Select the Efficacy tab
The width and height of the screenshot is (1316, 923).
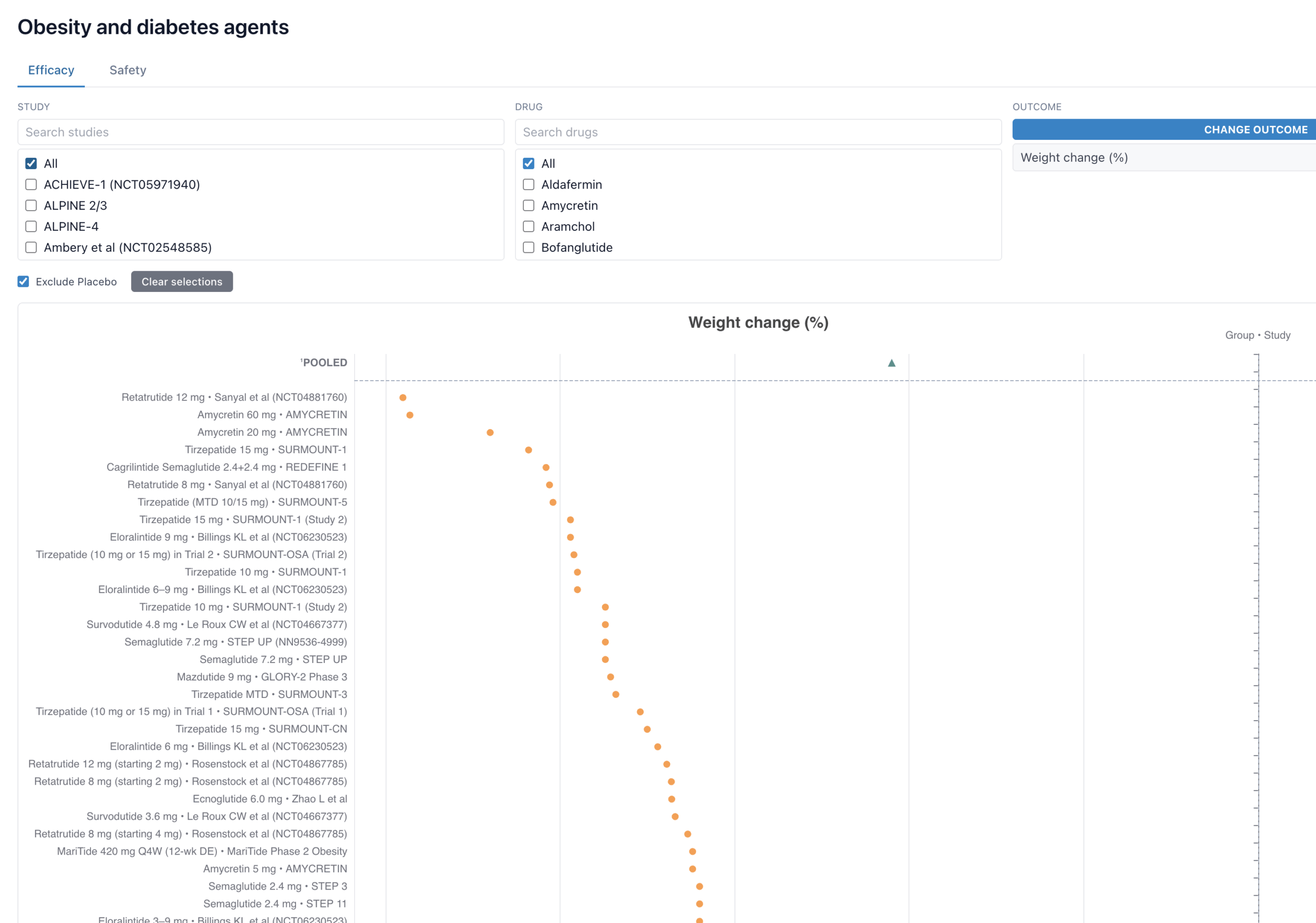[51, 70]
